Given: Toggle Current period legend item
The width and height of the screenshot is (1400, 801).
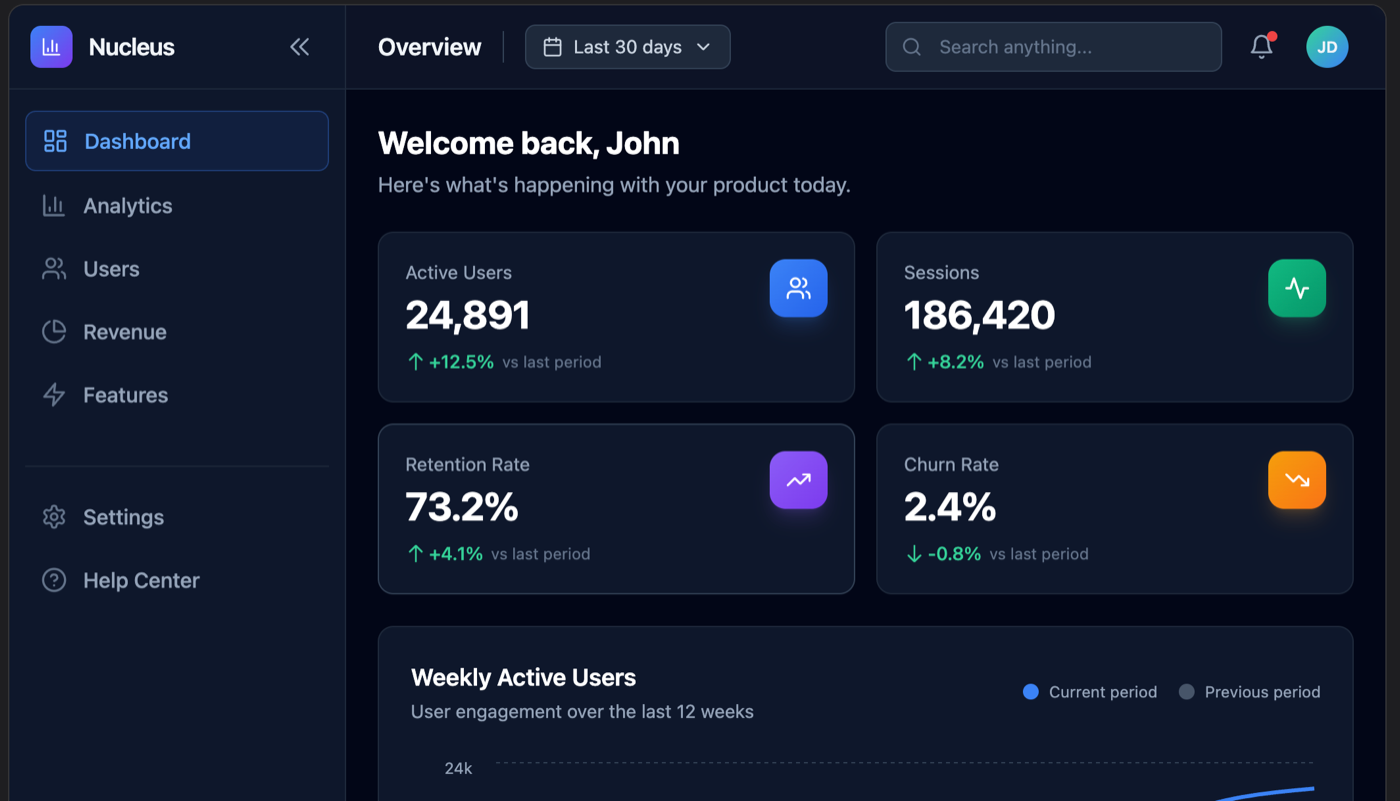Looking at the screenshot, I should tap(1090, 692).
